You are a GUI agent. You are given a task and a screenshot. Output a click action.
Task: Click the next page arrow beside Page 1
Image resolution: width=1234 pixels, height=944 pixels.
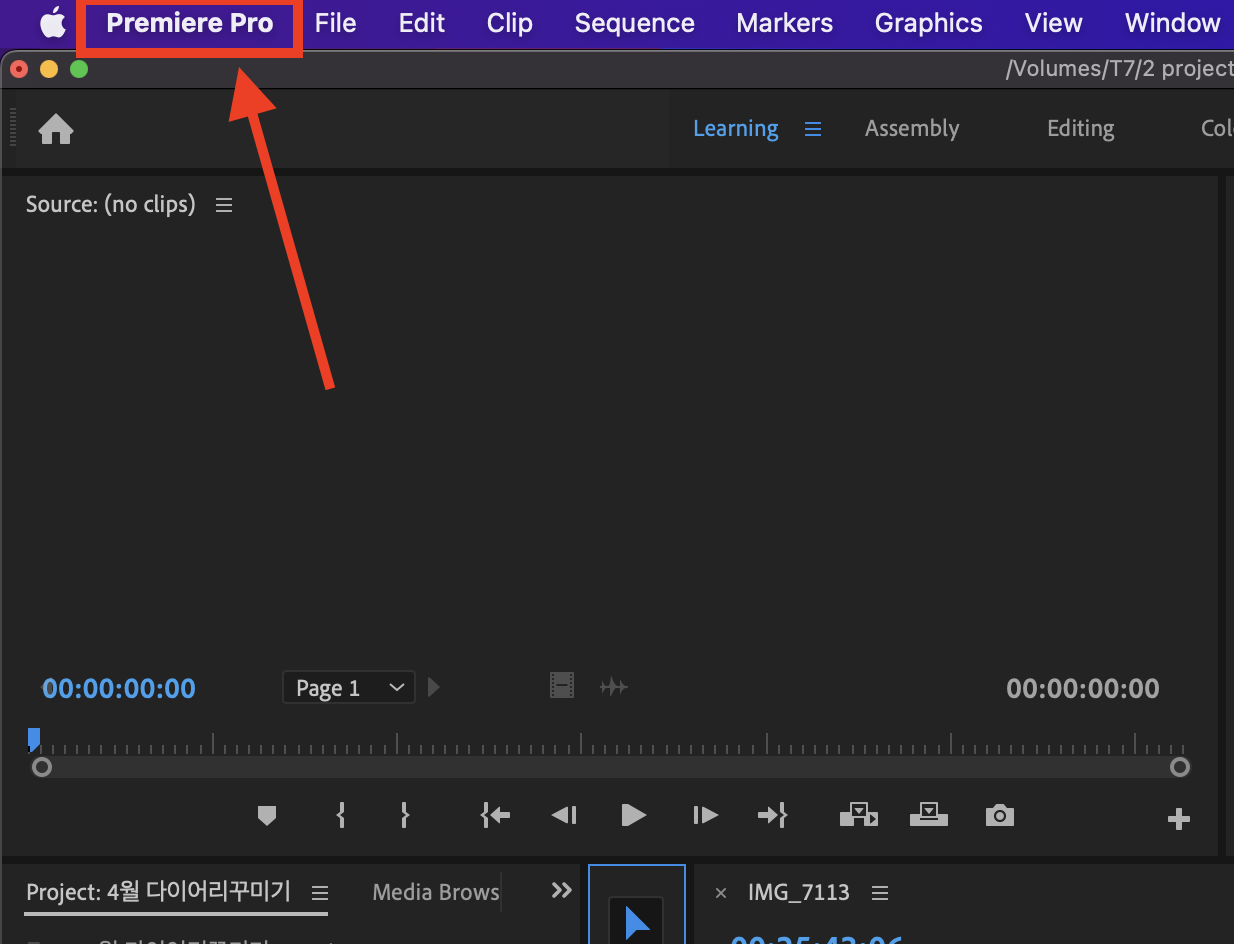[433, 687]
